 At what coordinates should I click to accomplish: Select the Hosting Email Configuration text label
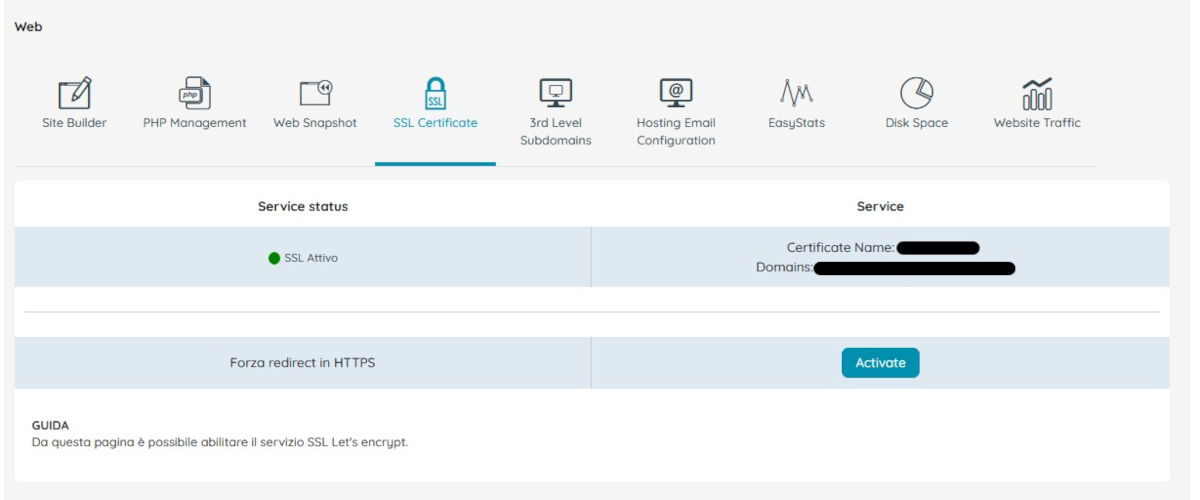(x=676, y=132)
